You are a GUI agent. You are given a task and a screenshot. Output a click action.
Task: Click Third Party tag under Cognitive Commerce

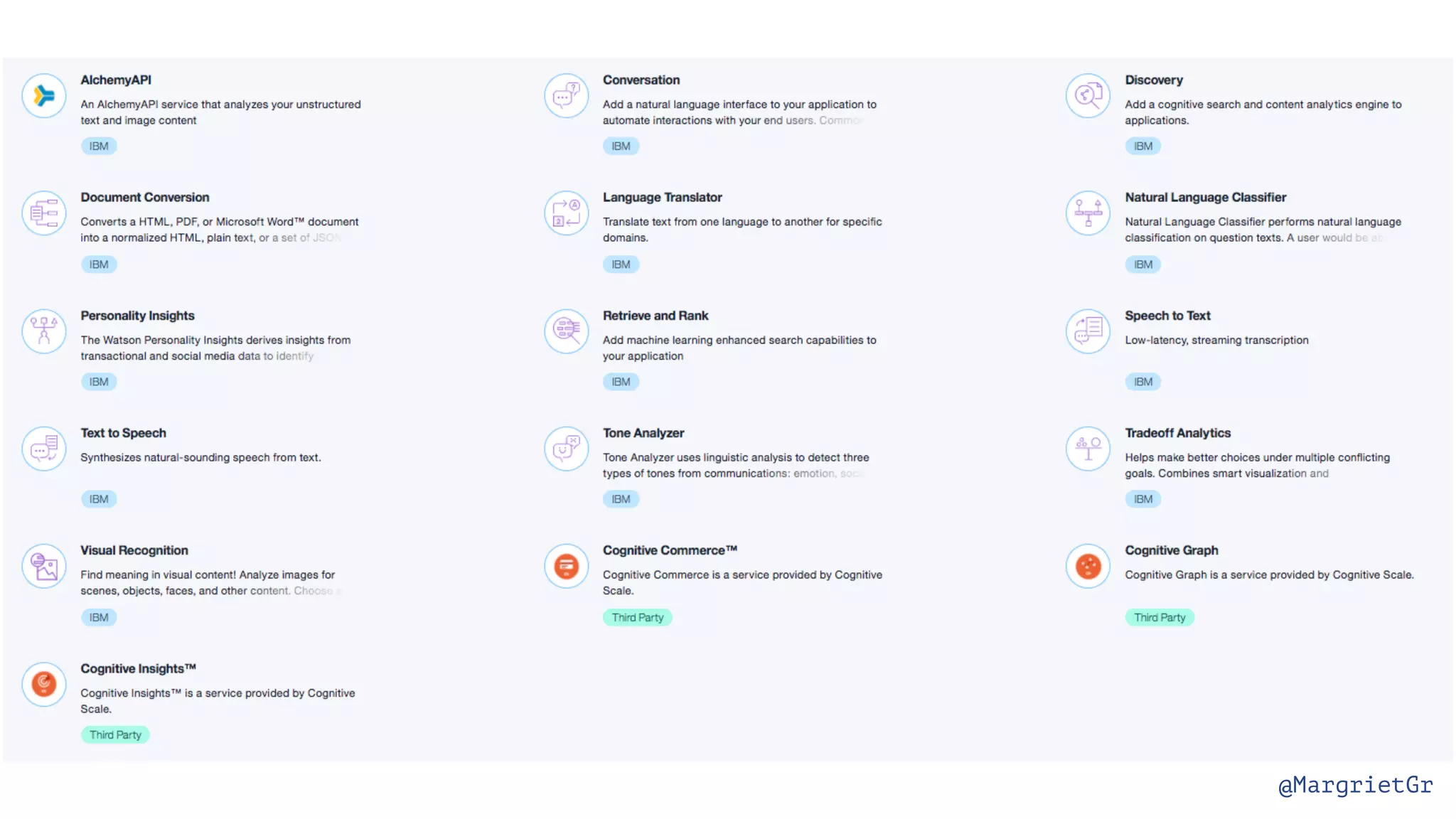(x=637, y=617)
